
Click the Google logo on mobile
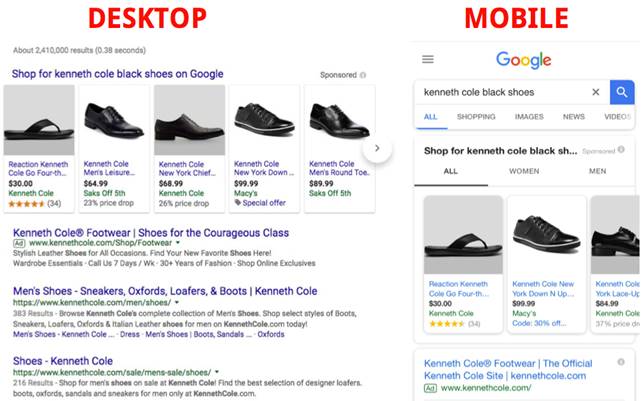pos(523,60)
